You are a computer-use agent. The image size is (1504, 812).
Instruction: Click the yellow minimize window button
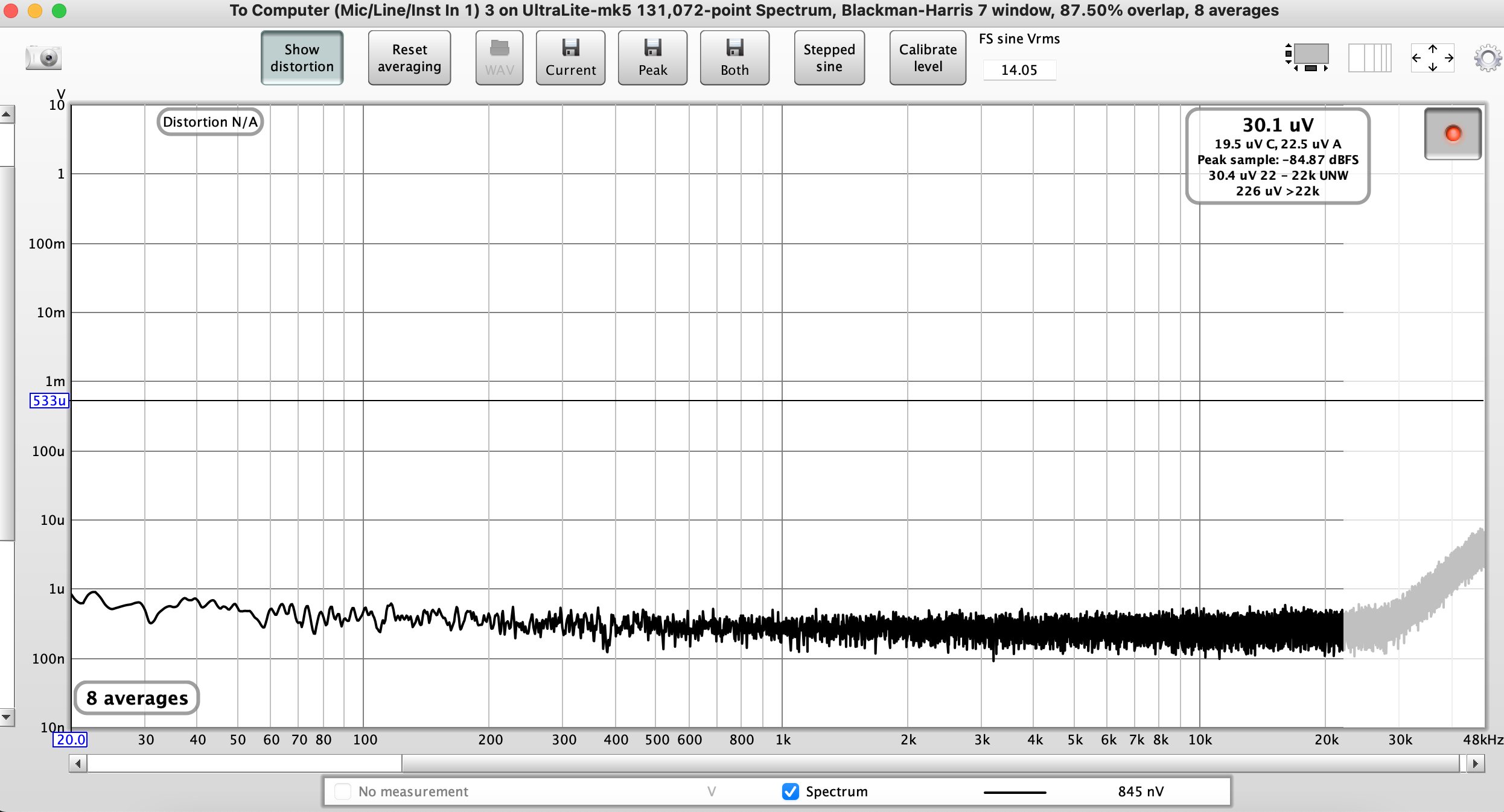35,11
